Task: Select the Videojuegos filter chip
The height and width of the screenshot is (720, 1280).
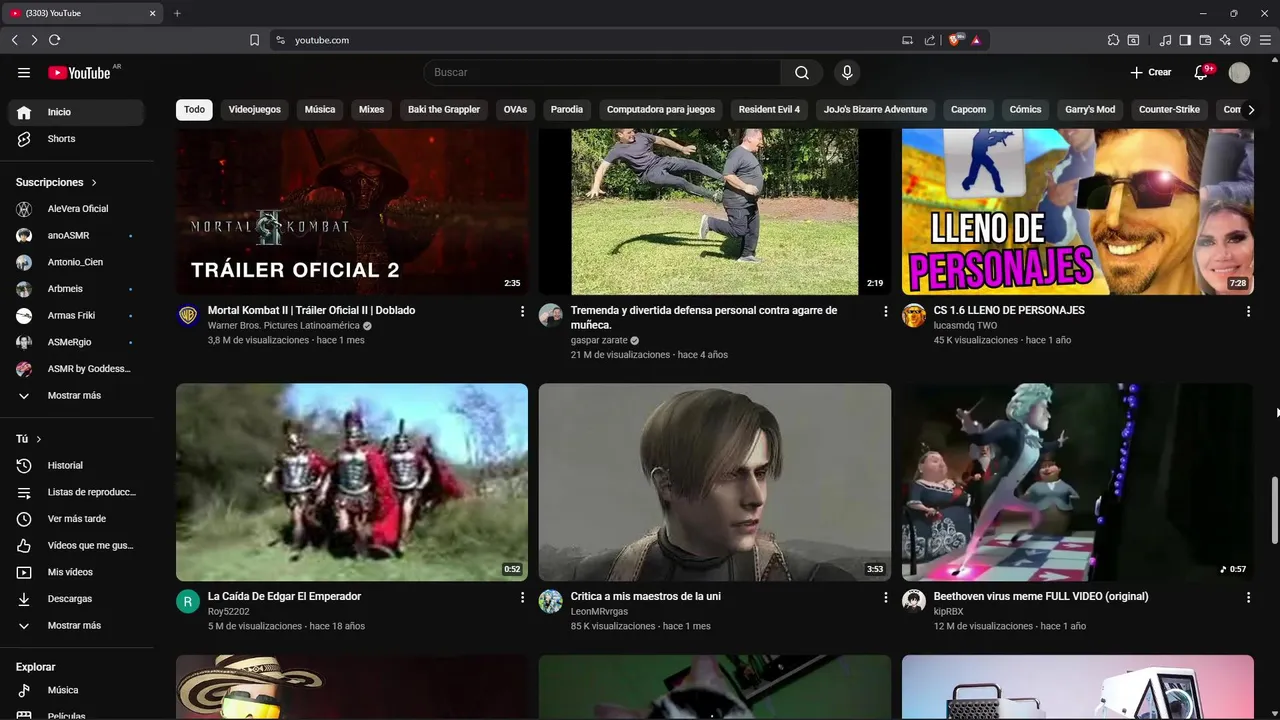Action: tap(255, 110)
